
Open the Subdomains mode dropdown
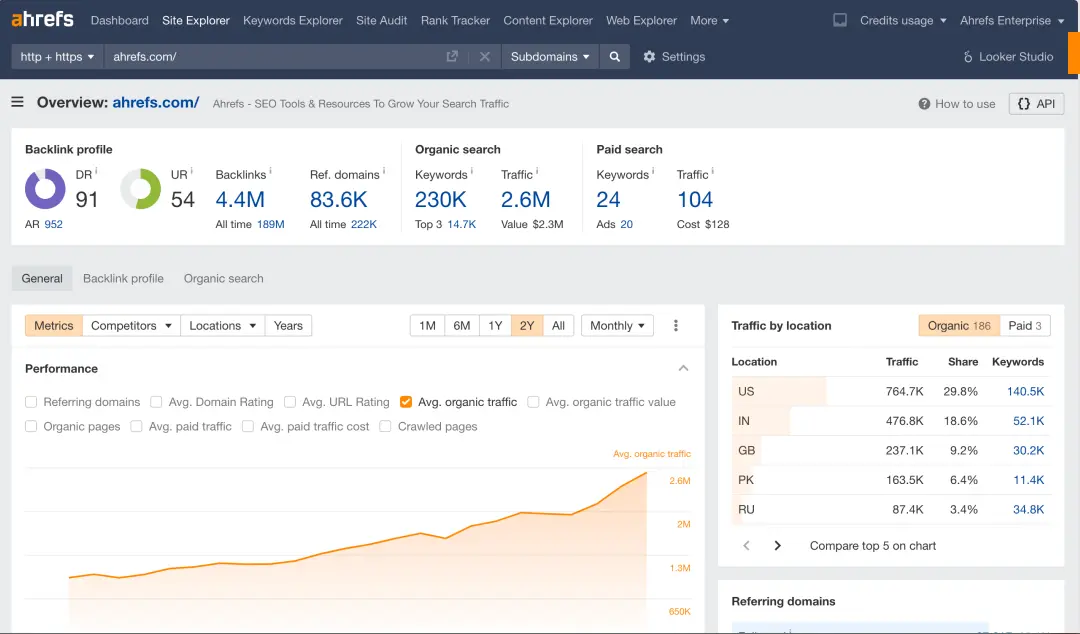pos(550,57)
